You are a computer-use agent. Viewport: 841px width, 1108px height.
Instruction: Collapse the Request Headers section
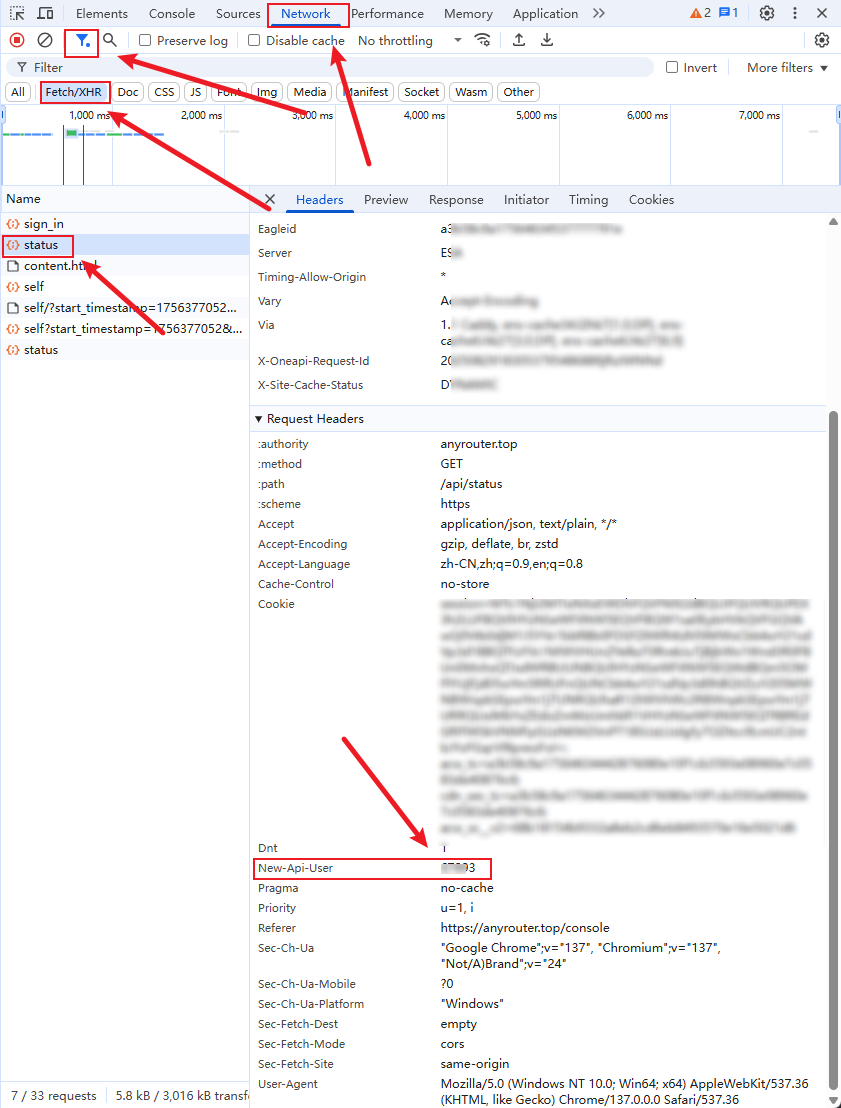[259, 418]
